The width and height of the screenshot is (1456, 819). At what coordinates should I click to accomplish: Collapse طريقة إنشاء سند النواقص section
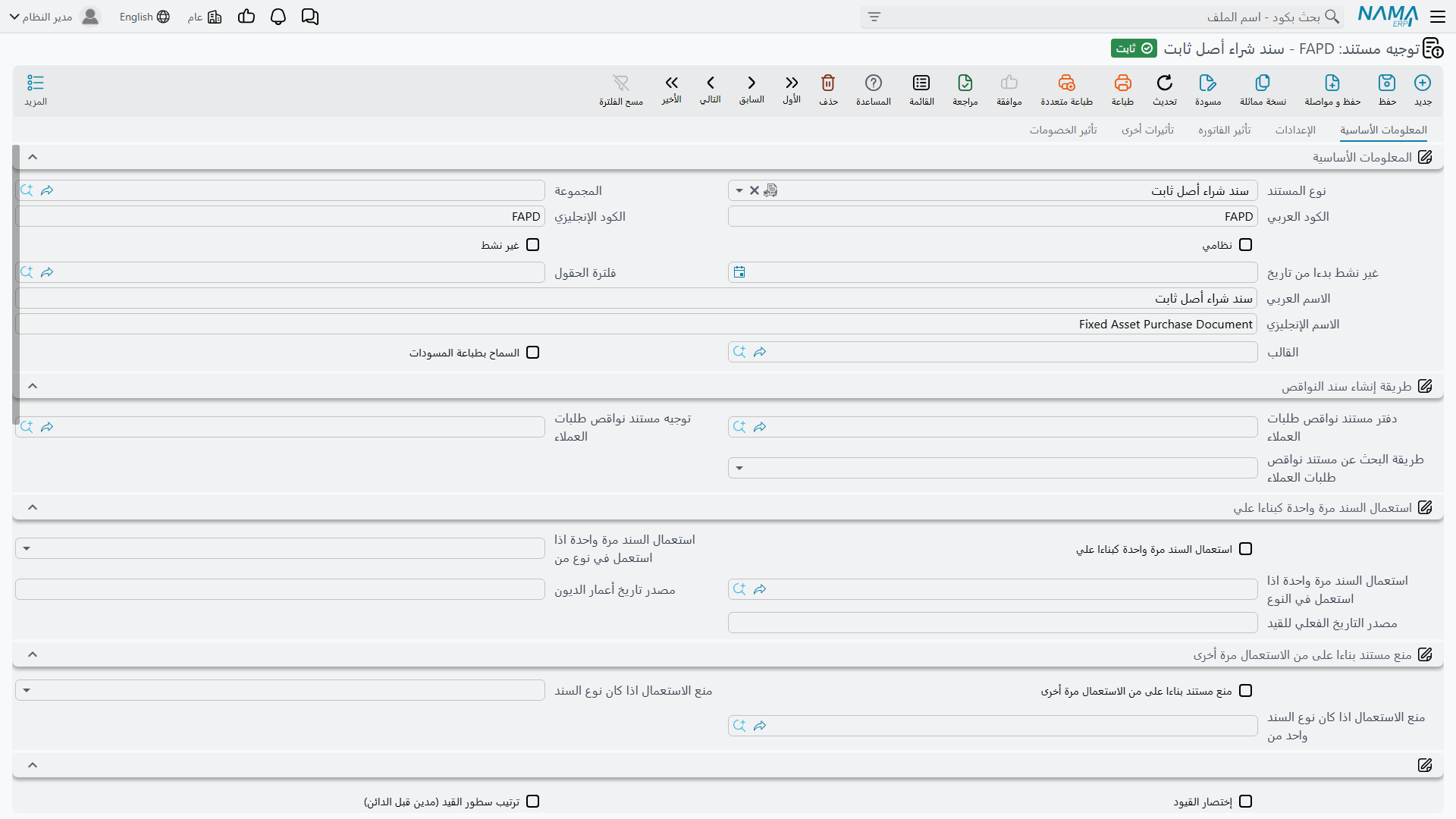[33, 386]
